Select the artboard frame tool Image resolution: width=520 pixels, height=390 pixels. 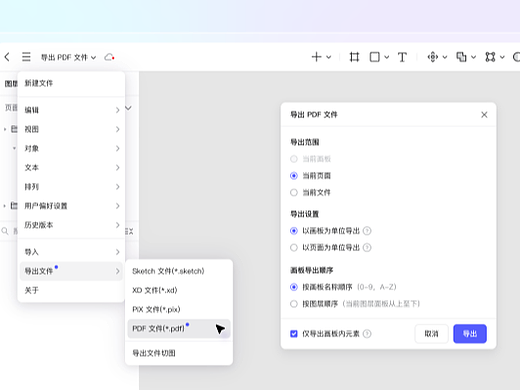click(x=354, y=57)
